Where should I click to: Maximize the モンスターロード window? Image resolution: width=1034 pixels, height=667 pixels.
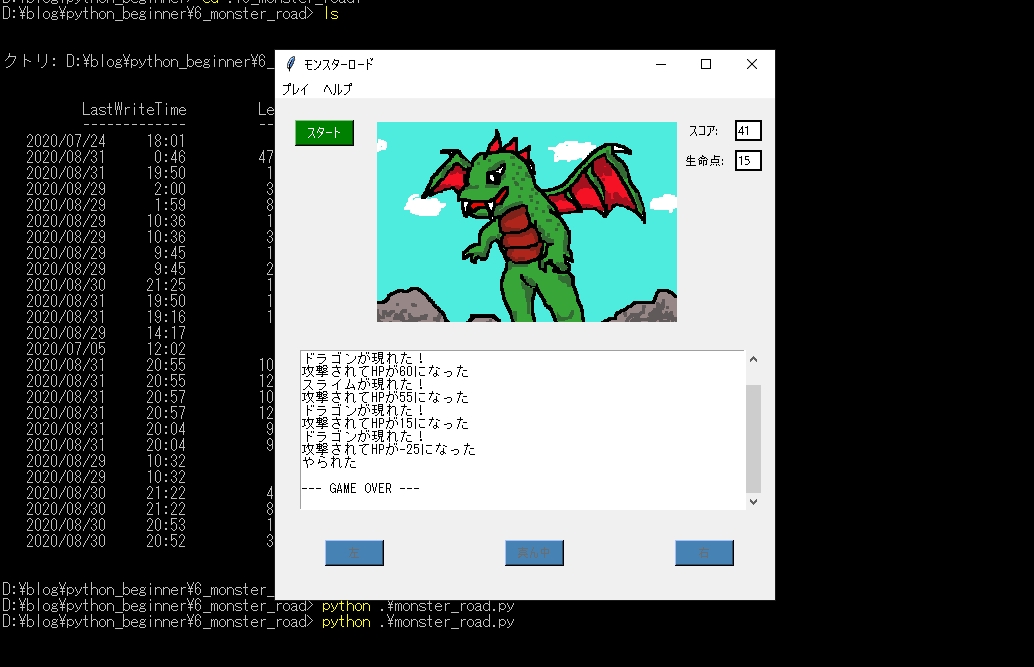coord(706,64)
